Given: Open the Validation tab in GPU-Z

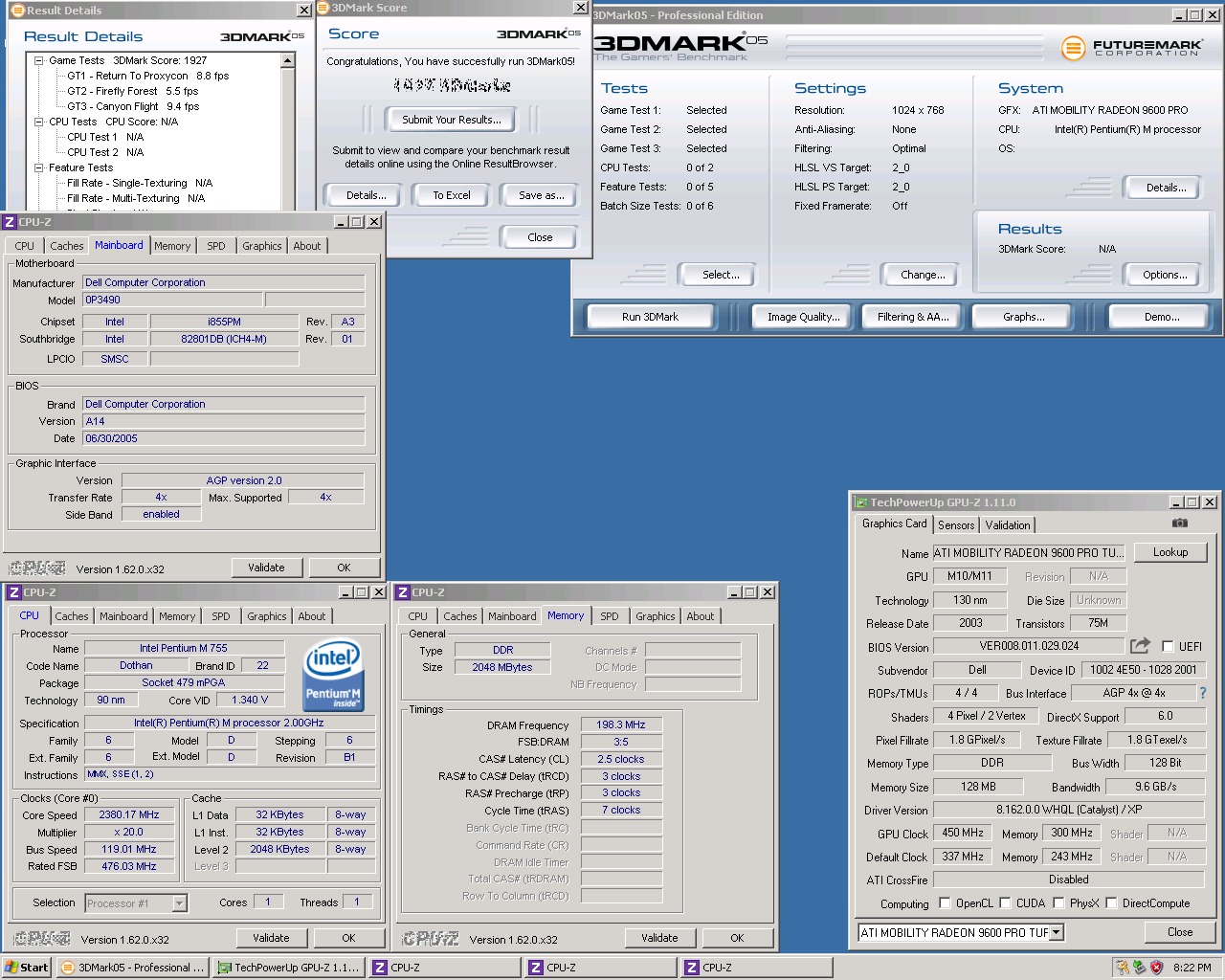Looking at the screenshot, I should tap(1008, 524).
